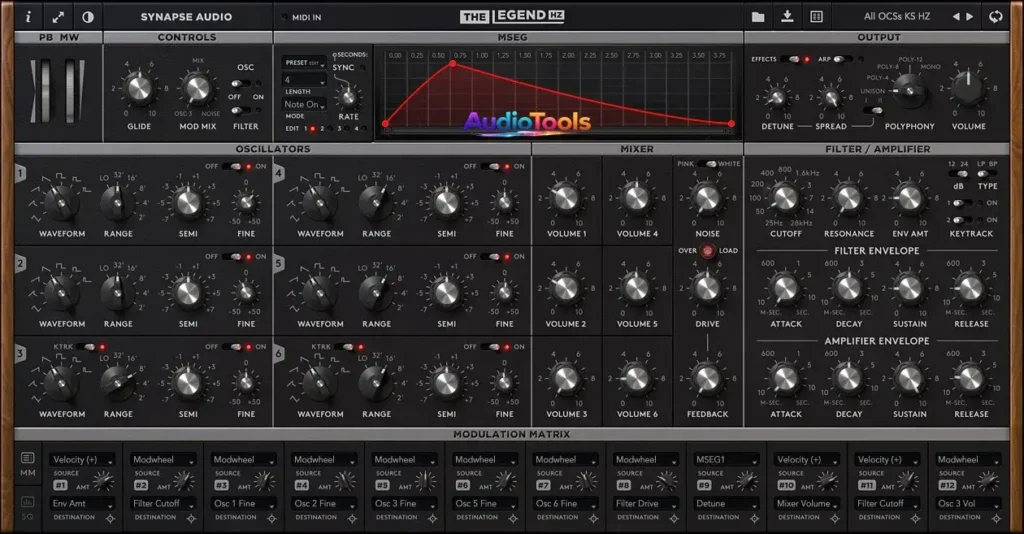Viewport: 1024px width, 534px height.
Task: Click the filter CUTOFF knob
Action: tap(785, 198)
